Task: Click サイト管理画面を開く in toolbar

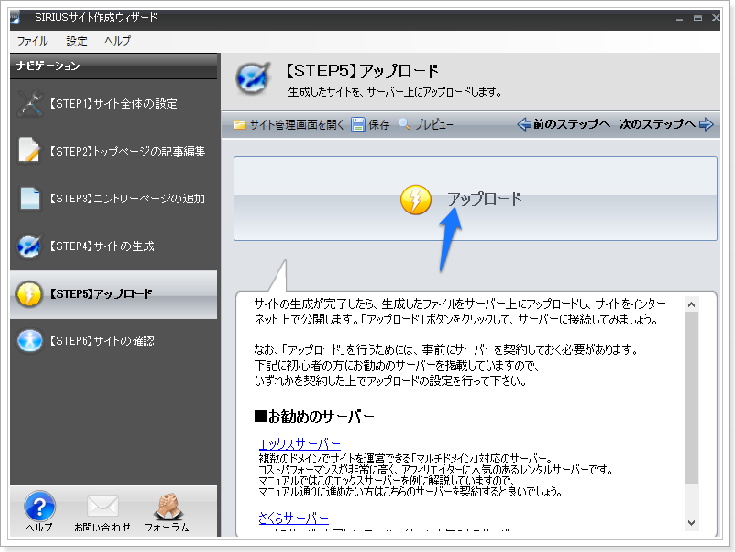Action: coord(297,125)
